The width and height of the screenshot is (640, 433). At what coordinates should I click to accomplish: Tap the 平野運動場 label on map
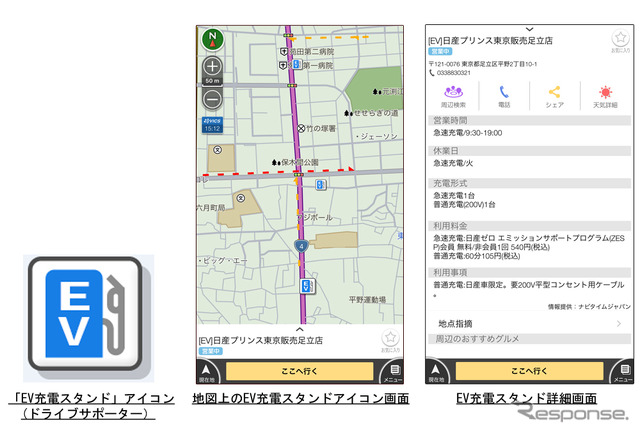pos(367,300)
